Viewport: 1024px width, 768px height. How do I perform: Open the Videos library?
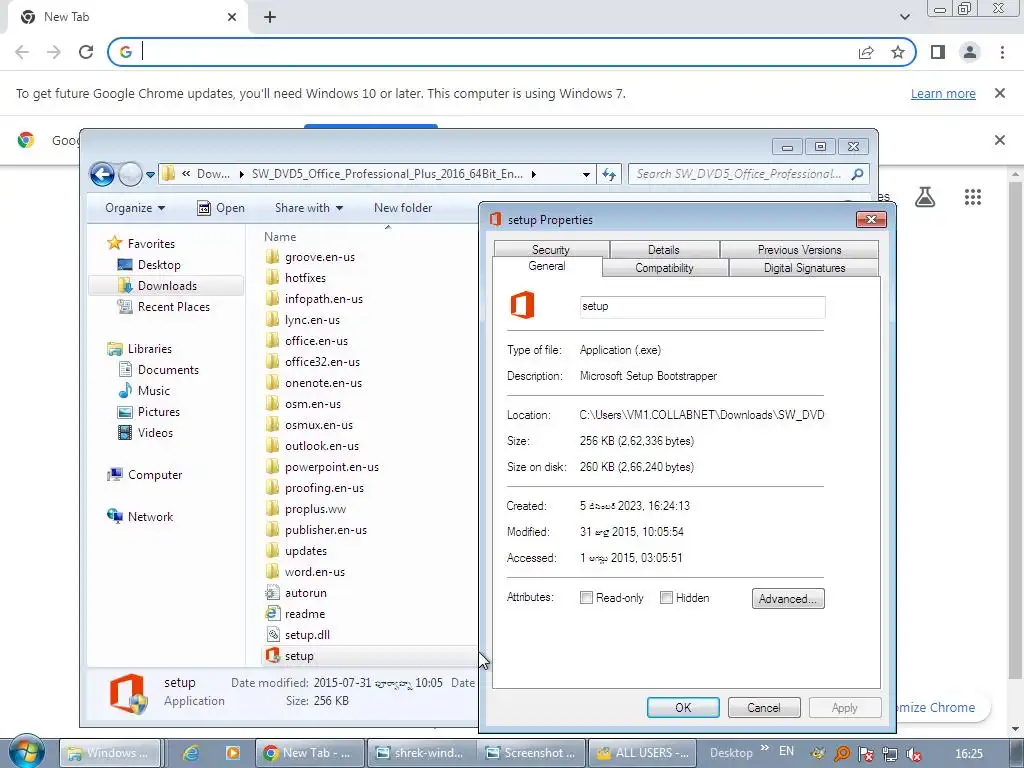(x=155, y=432)
